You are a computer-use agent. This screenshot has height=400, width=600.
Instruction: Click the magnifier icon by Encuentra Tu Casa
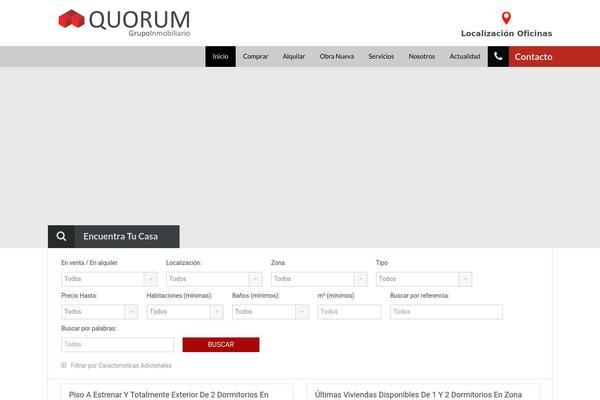coord(61,236)
